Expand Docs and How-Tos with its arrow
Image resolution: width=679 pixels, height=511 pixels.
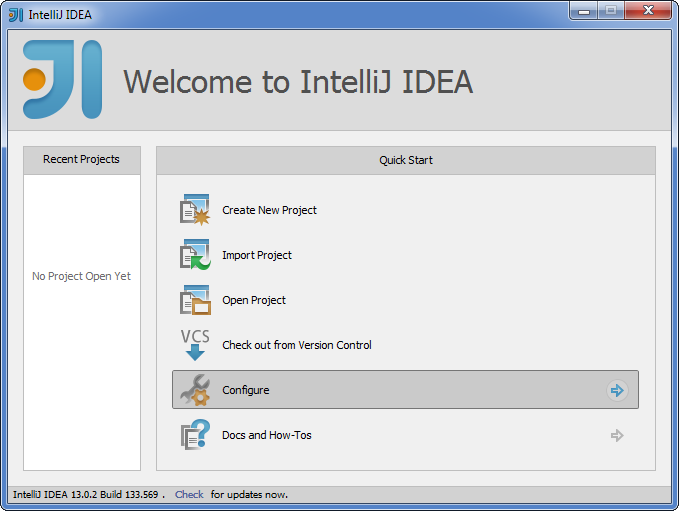[x=617, y=435]
